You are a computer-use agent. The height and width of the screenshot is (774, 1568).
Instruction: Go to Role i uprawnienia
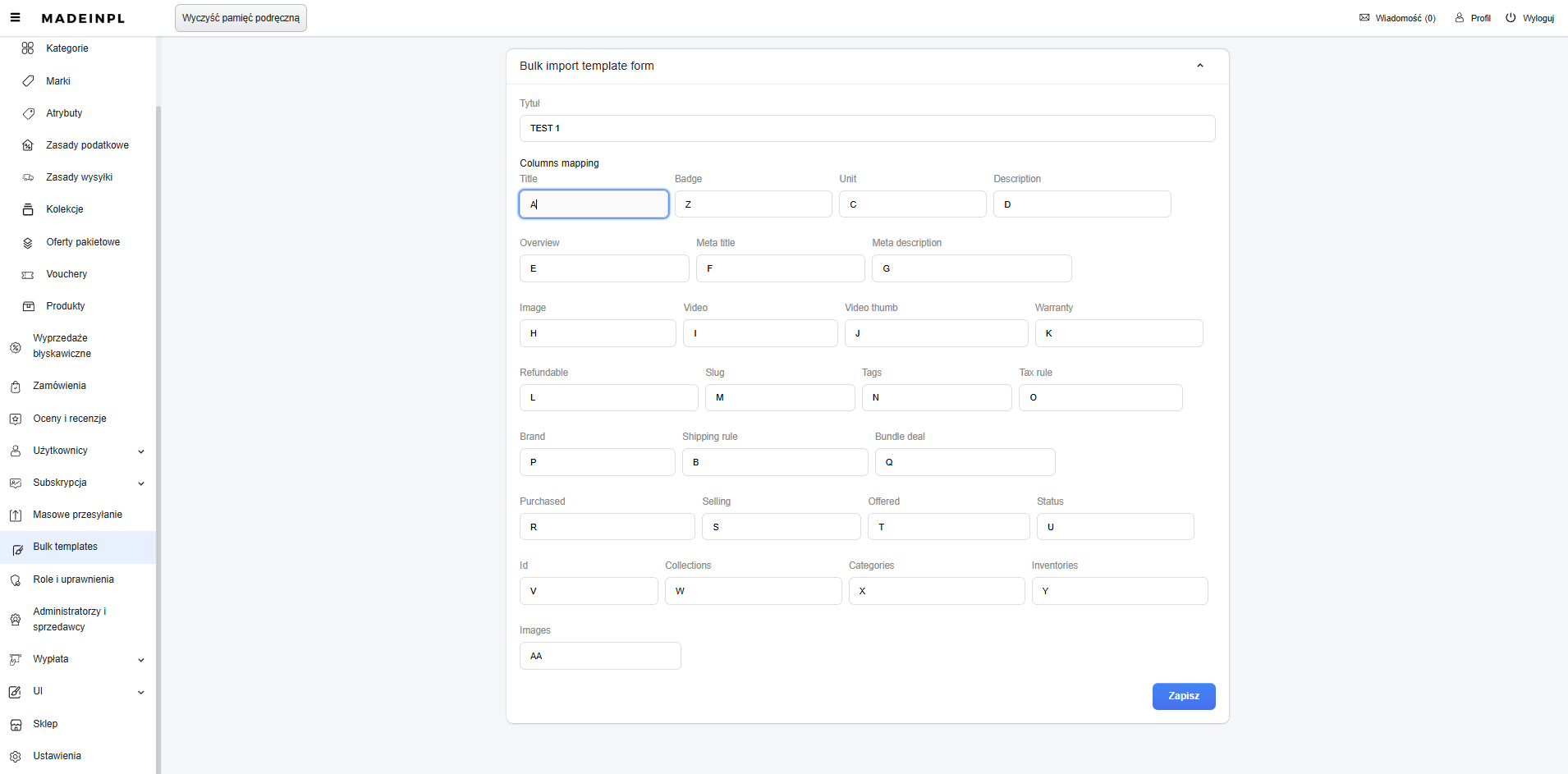click(x=73, y=579)
